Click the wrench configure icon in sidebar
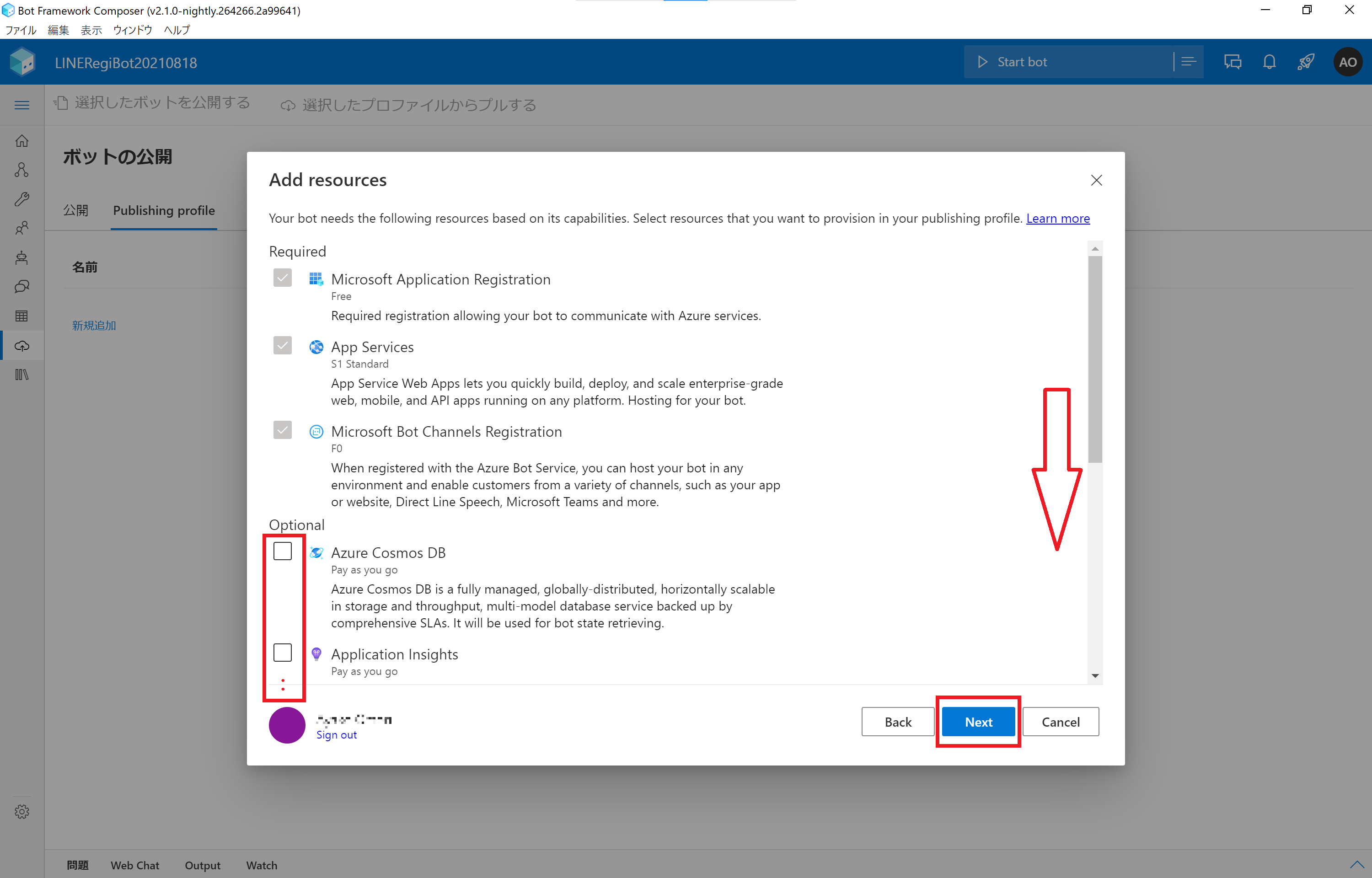1372x878 pixels. coord(21,199)
